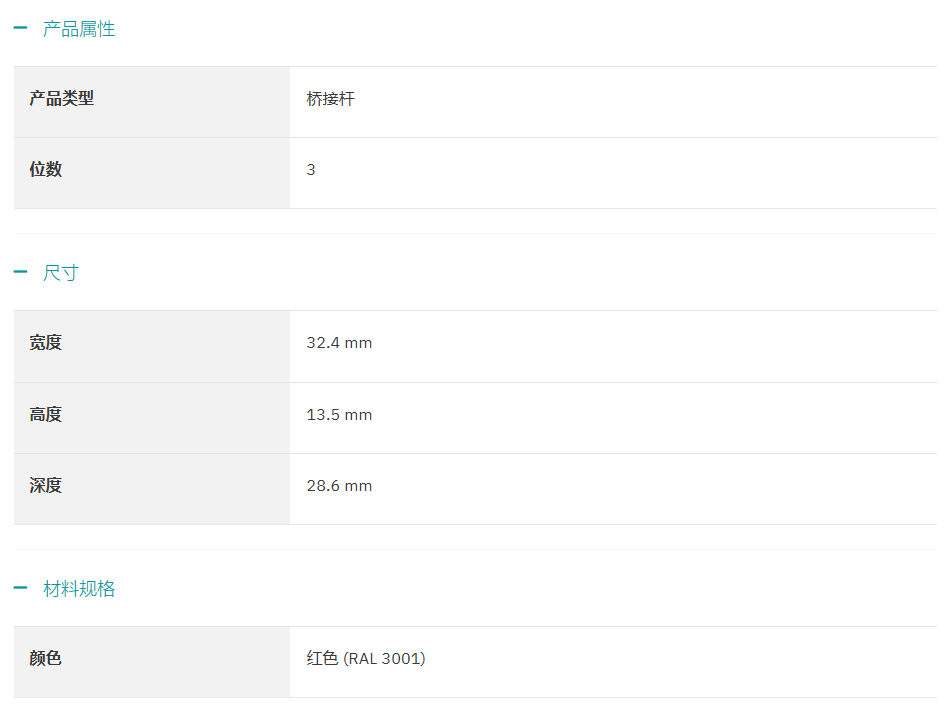Viewport: 950px width, 717px height.
Task: Collapse the 尺寸 section minus icon
Action: pos(20,272)
